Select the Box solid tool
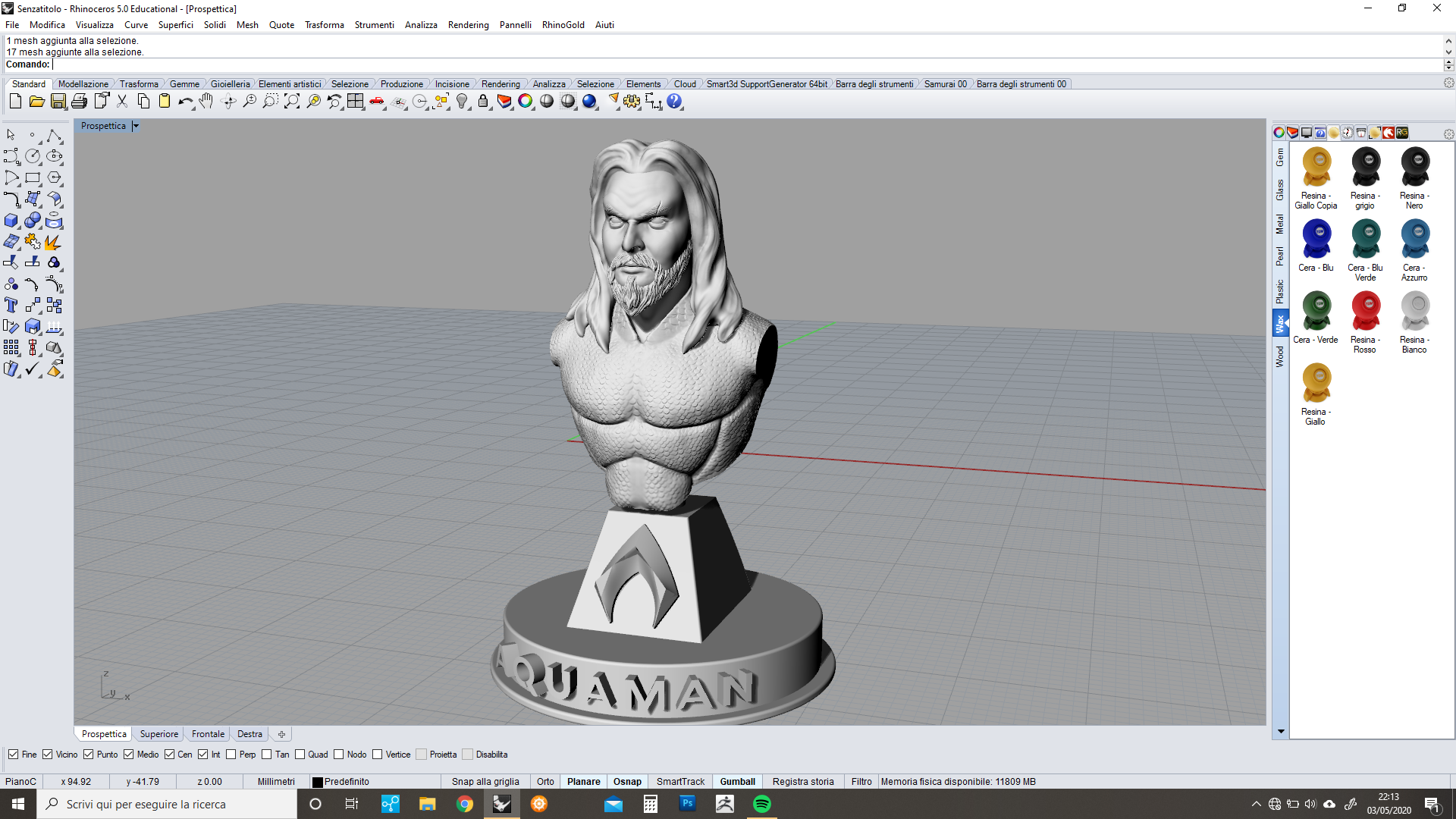Viewport: 1456px width, 819px height. [11, 221]
